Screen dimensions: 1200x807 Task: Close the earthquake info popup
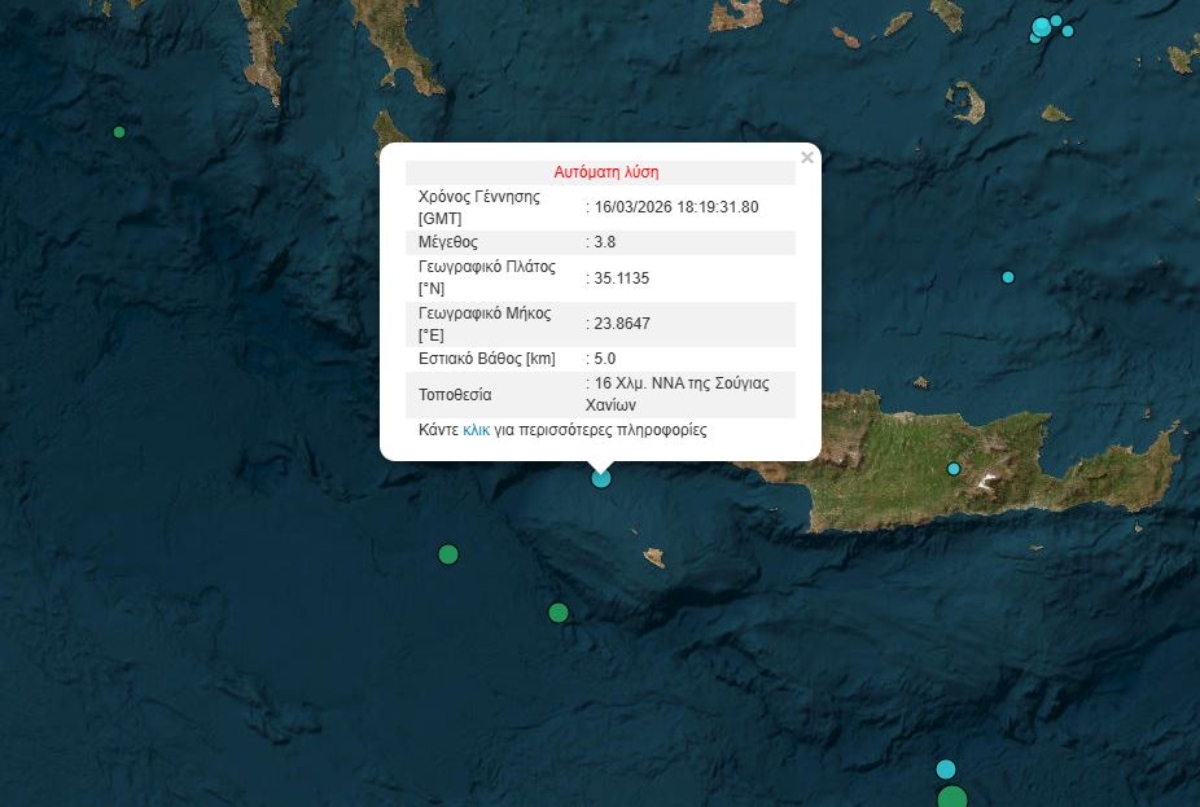[x=807, y=158]
